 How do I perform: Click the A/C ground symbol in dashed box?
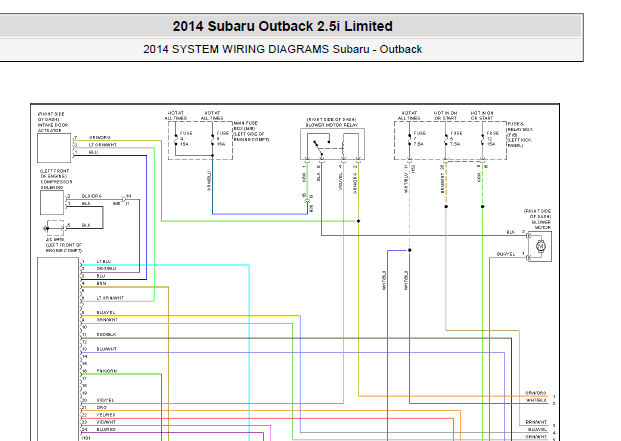click(54, 228)
